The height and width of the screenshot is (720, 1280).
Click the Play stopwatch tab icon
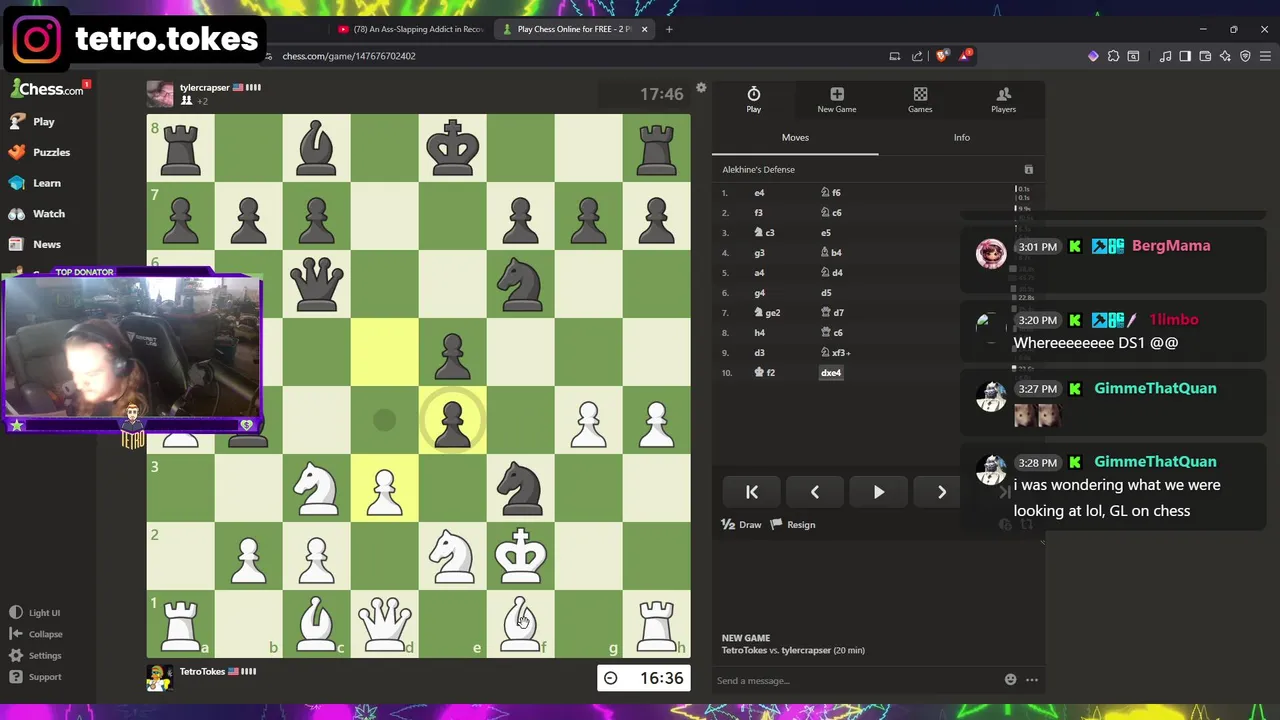[754, 94]
